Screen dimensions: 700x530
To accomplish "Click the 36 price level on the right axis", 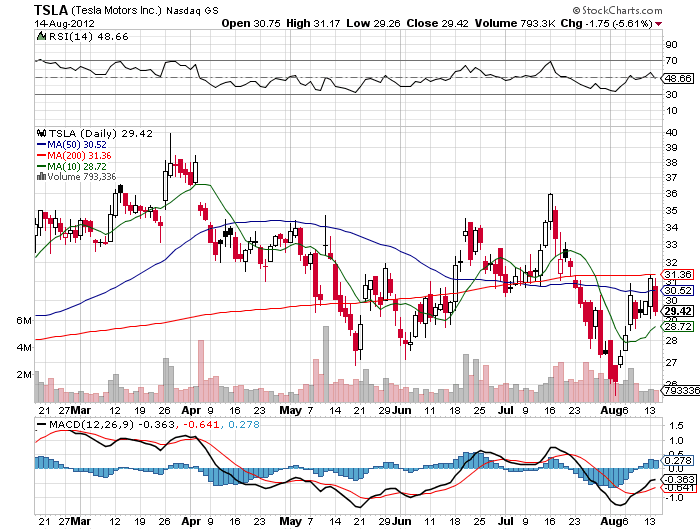I will pyautogui.click(x=671, y=193).
